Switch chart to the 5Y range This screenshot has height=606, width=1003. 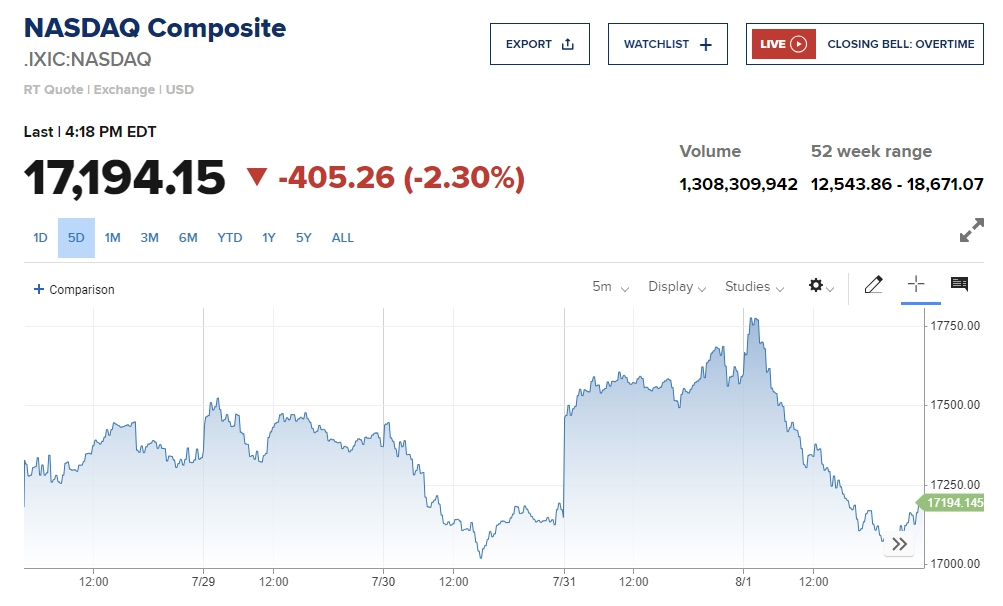click(304, 238)
